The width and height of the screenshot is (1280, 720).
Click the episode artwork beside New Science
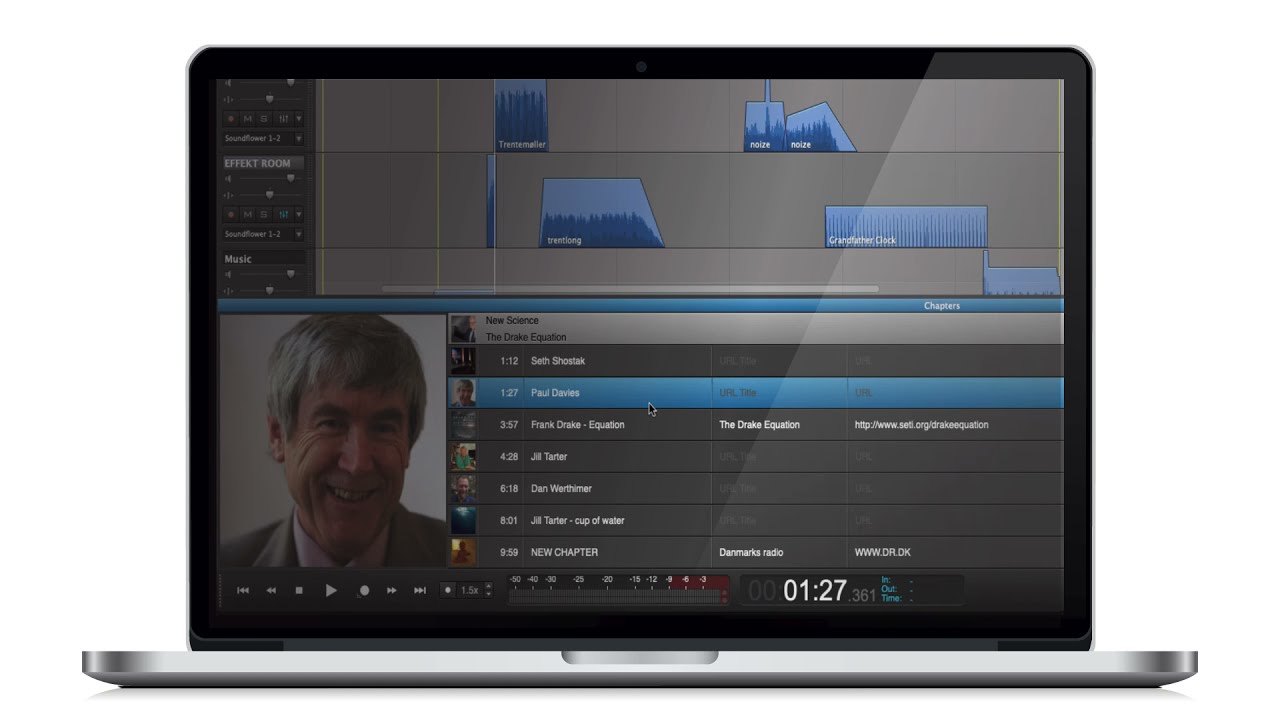463,329
